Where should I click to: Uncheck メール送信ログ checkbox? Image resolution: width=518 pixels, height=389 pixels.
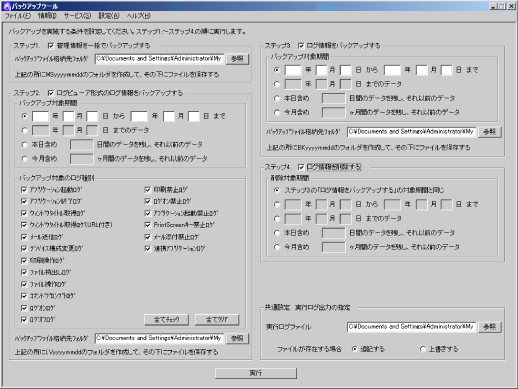(x=24, y=237)
